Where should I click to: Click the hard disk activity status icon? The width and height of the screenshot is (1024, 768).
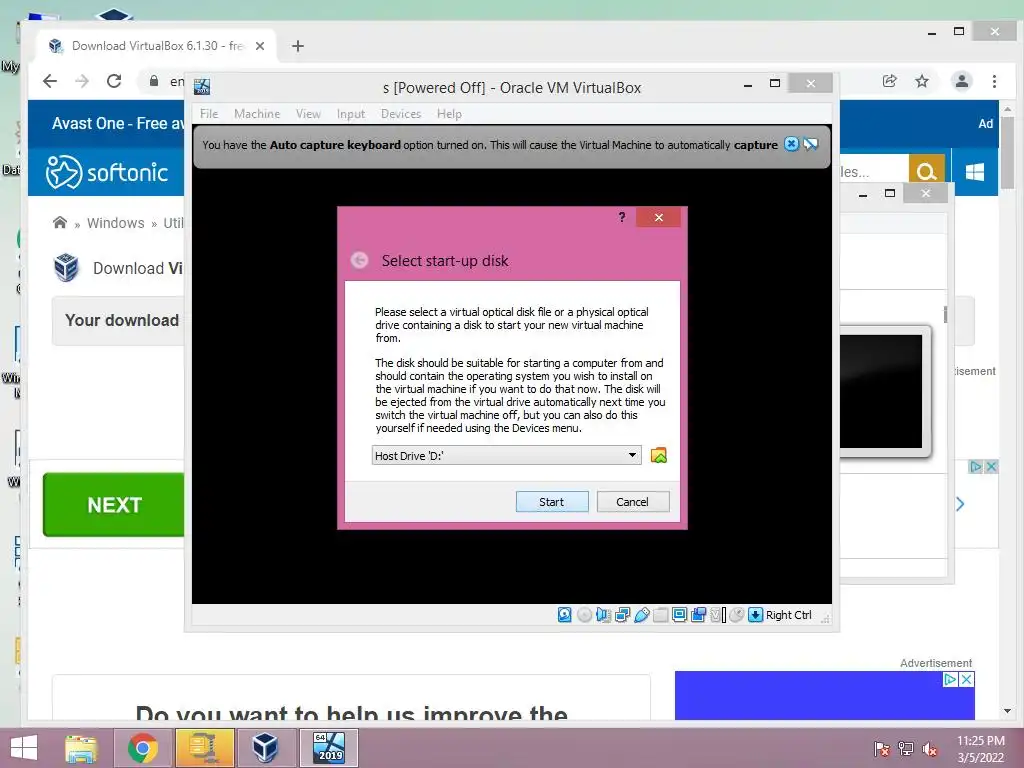coord(565,615)
